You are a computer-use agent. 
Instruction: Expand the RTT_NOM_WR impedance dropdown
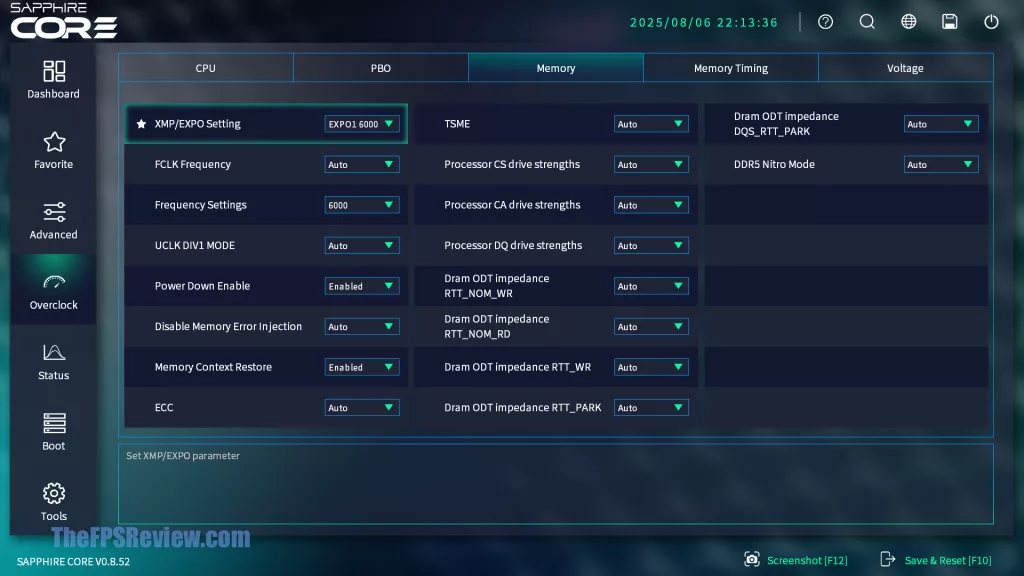[x=651, y=286]
